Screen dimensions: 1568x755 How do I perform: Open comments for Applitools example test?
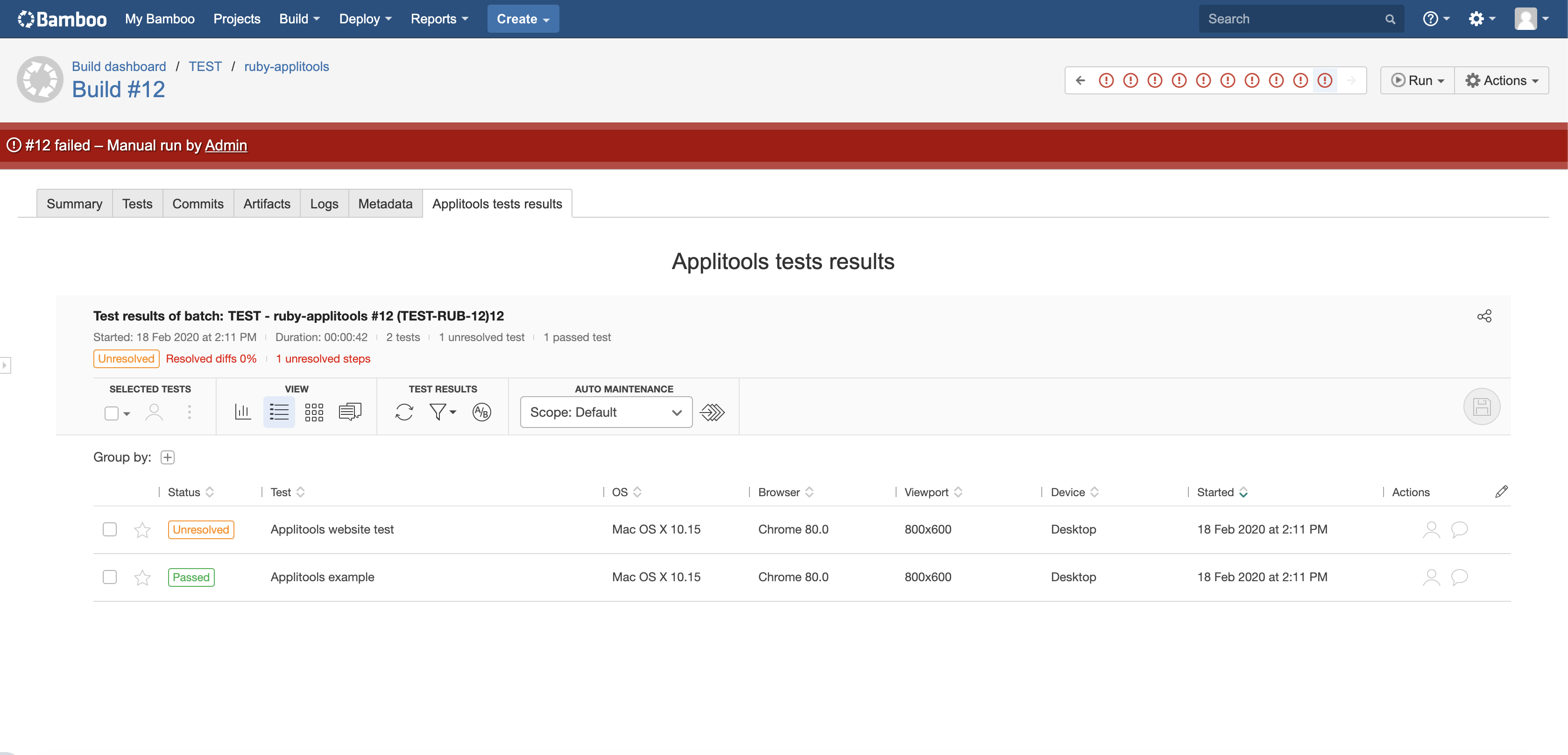point(1459,577)
